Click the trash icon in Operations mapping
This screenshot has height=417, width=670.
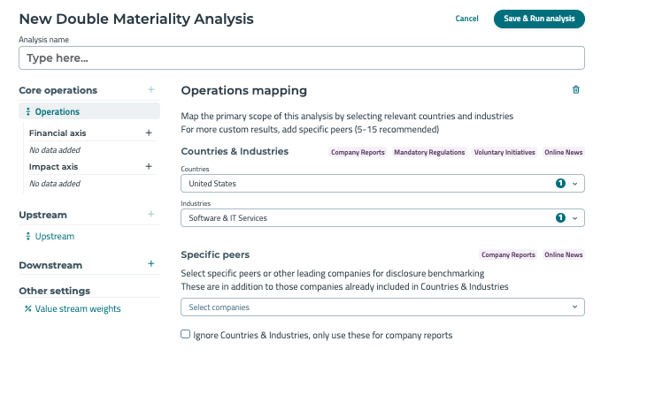point(575,90)
